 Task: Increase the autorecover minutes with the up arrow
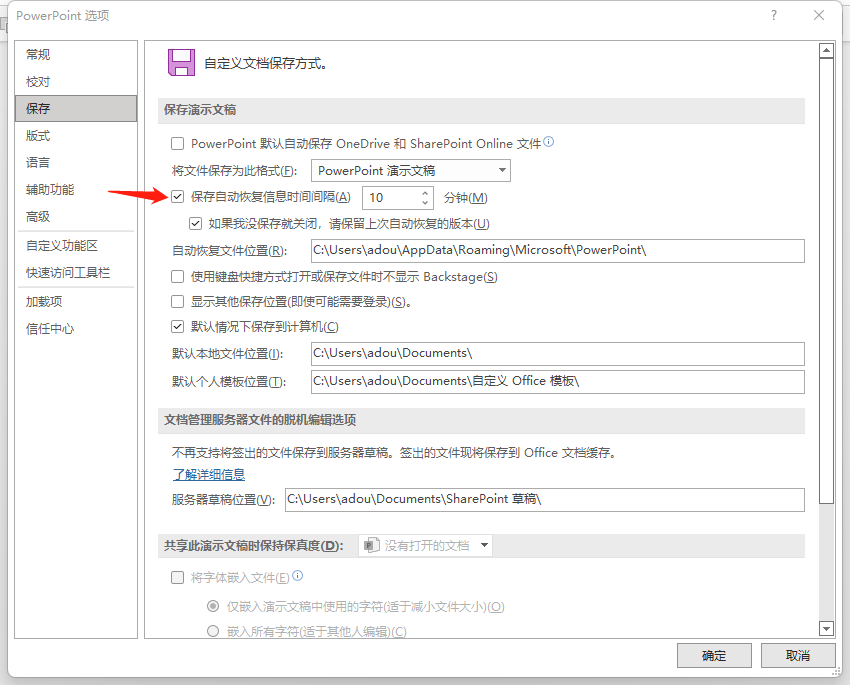(425, 192)
